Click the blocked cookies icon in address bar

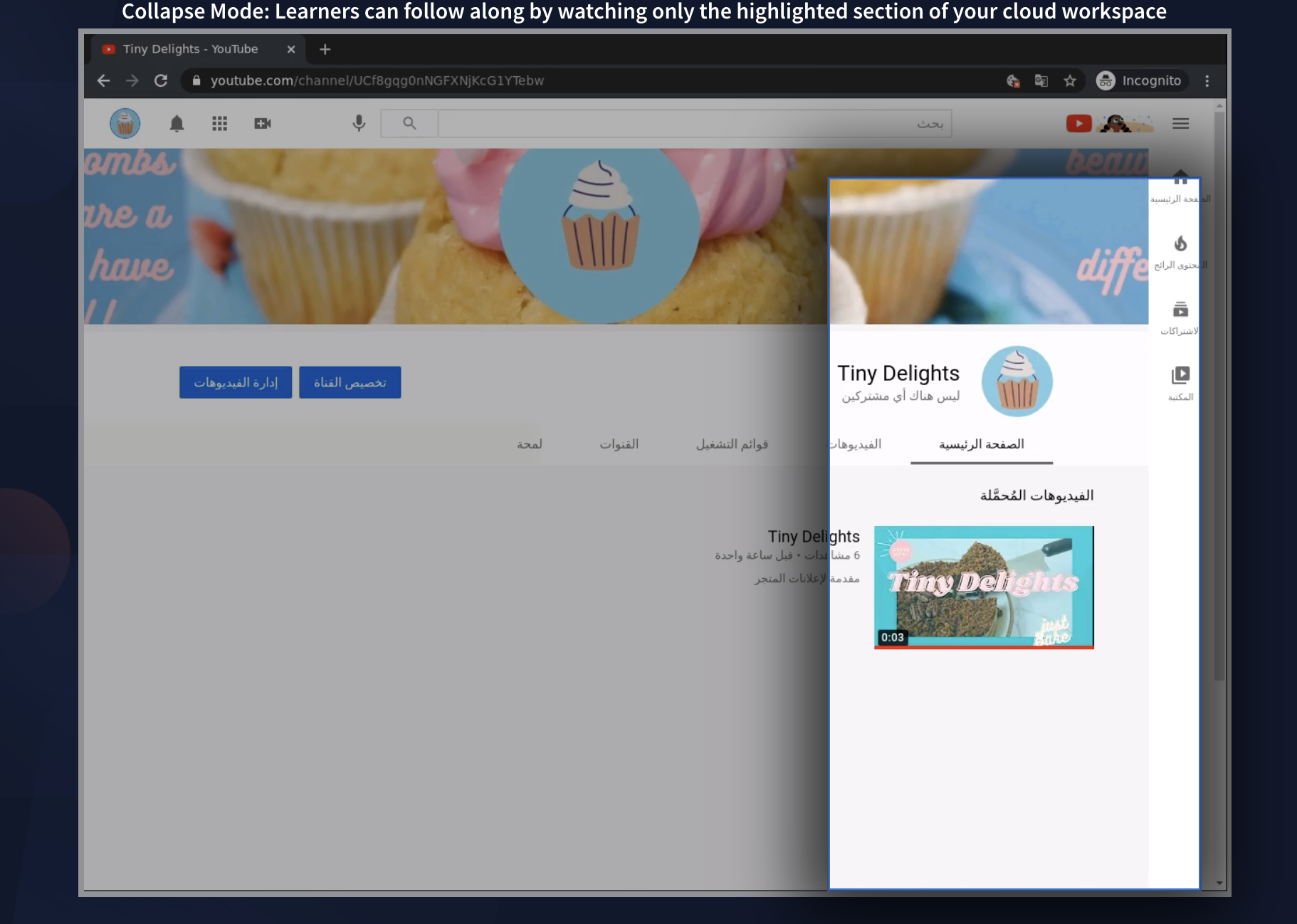pyautogui.click(x=1013, y=81)
